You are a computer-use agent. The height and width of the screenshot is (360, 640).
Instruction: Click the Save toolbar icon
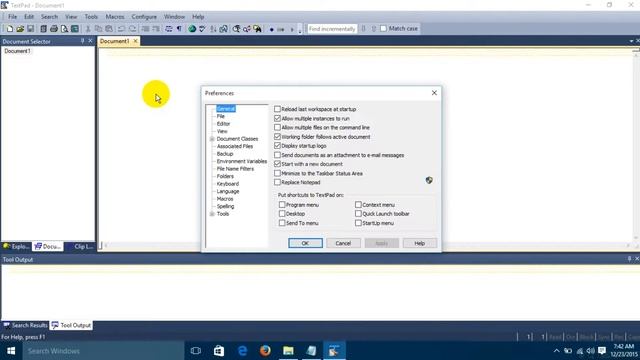(31, 29)
